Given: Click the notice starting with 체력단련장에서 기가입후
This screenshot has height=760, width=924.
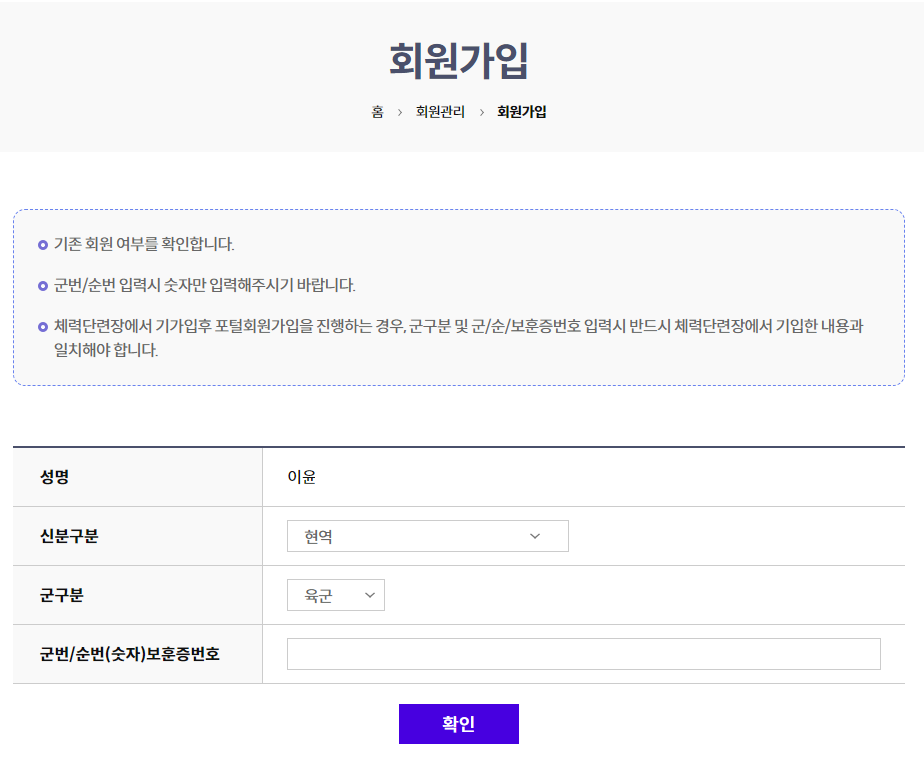Looking at the screenshot, I should click(458, 338).
